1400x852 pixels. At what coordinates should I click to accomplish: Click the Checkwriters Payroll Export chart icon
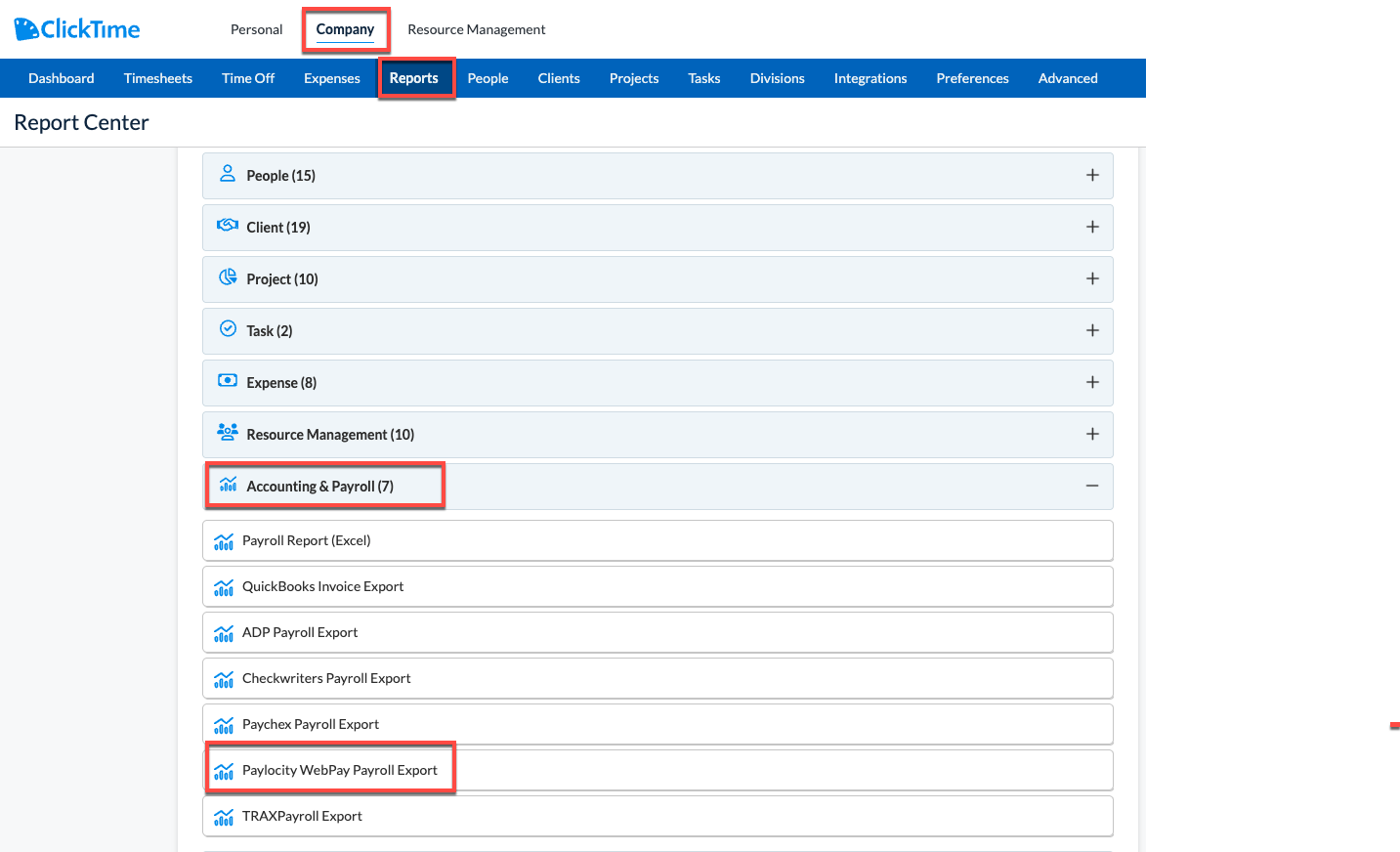(x=224, y=679)
